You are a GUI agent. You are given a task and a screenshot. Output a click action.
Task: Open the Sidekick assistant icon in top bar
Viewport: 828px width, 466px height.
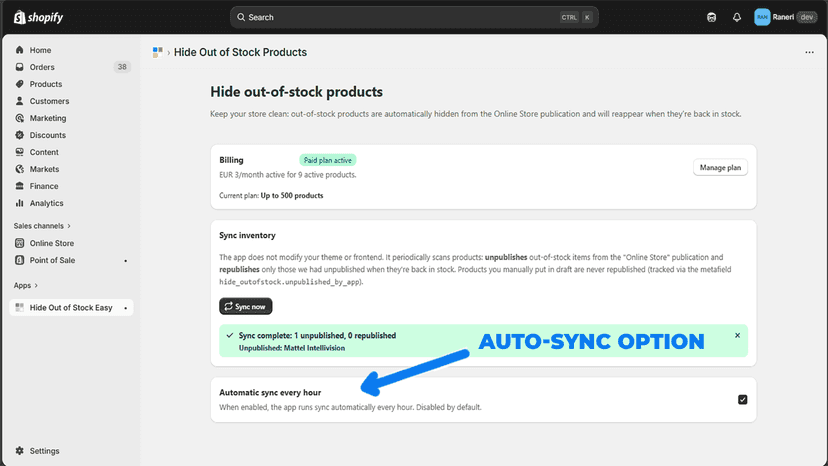pos(711,17)
